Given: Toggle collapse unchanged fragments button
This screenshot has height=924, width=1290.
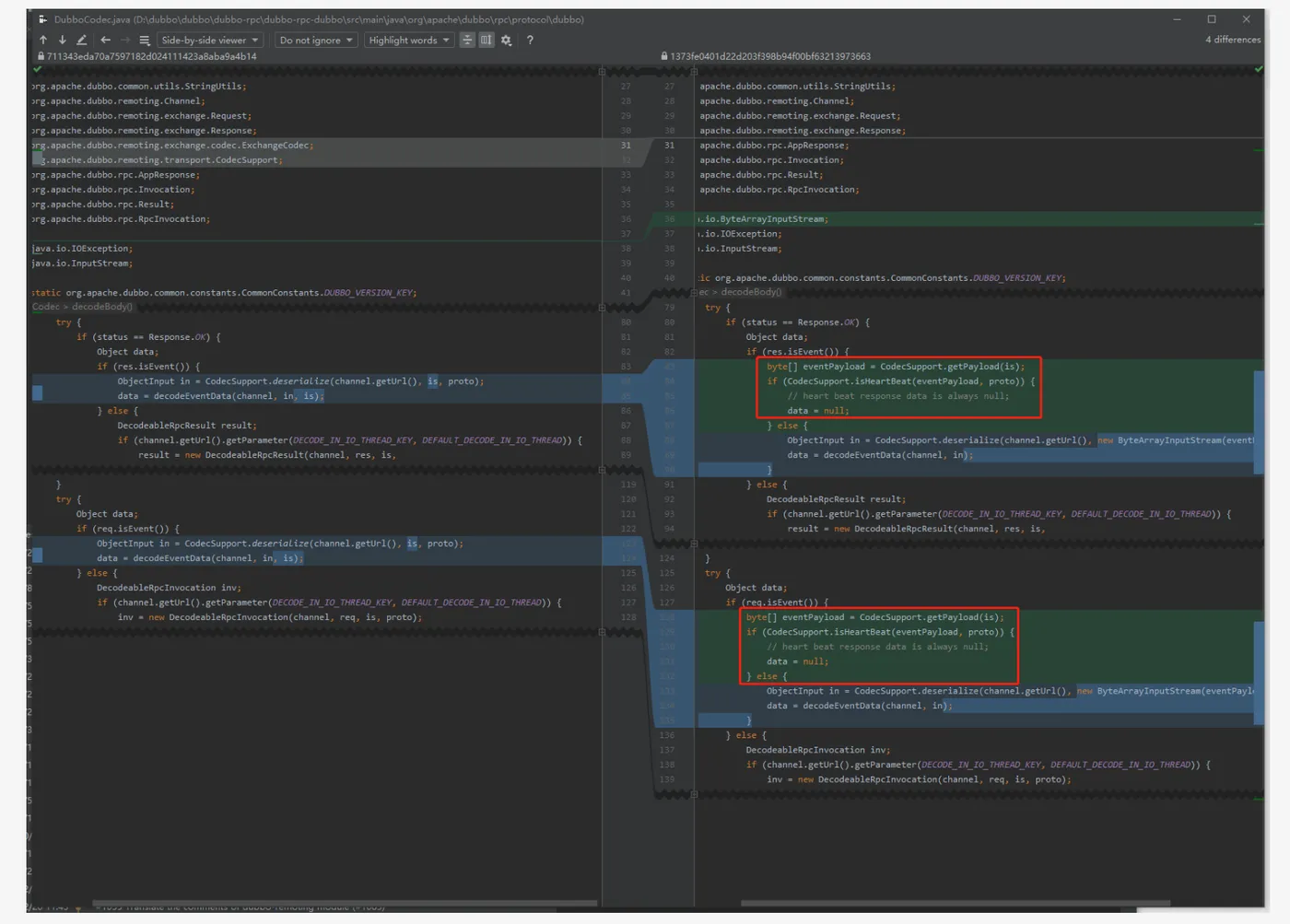Looking at the screenshot, I should click(467, 40).
